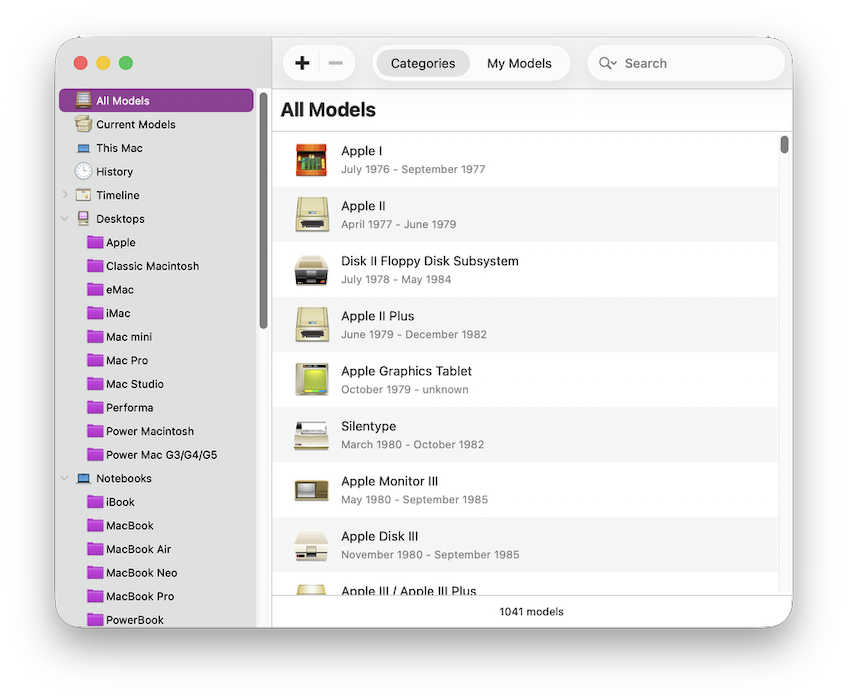Screen dimensions: 848x700
Task: Open the eMac folder
Action: [110, 289]
